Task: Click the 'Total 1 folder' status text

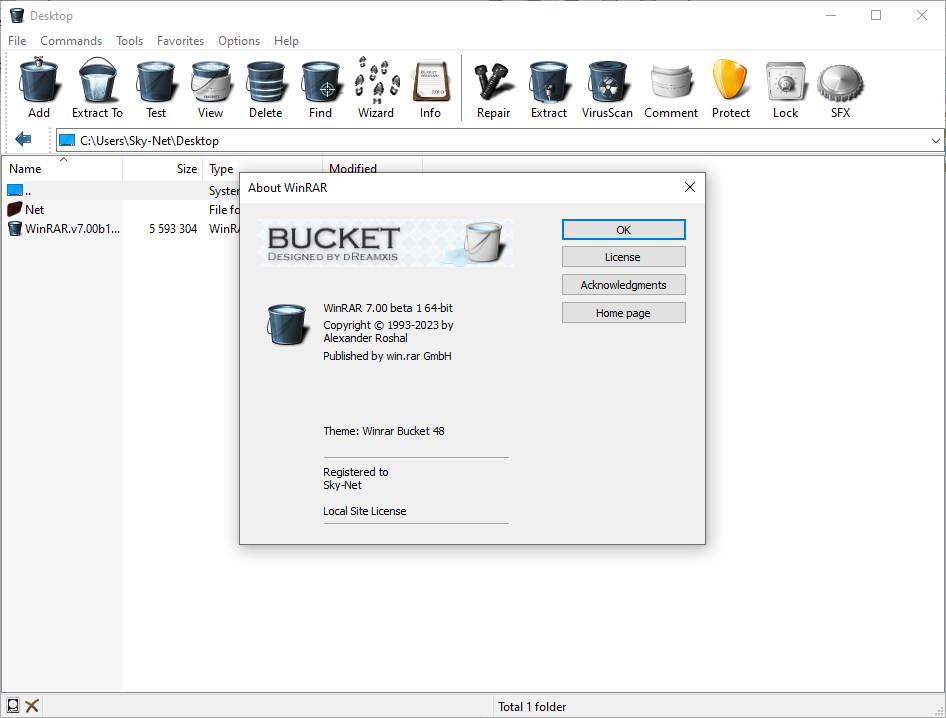Action: click(x=532, y=707)
